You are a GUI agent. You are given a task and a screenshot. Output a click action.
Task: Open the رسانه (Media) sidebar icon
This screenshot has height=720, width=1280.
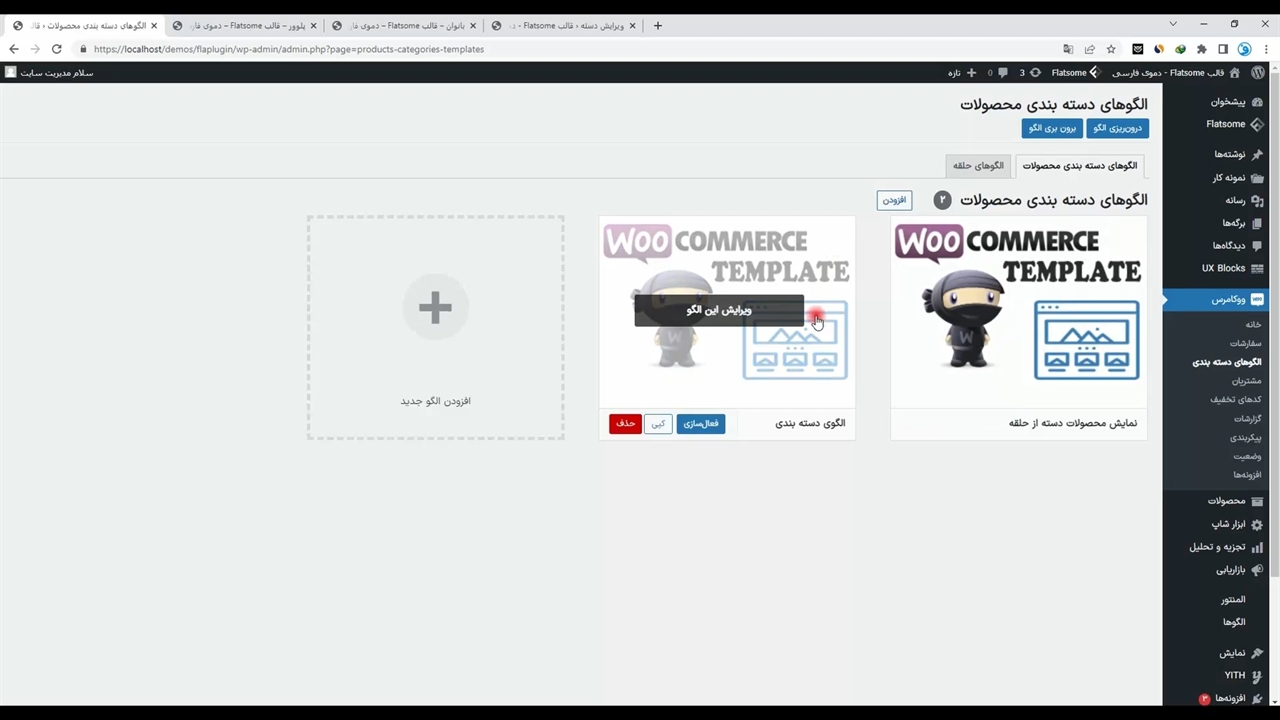pyautogui.click(x=1257, y=201)
